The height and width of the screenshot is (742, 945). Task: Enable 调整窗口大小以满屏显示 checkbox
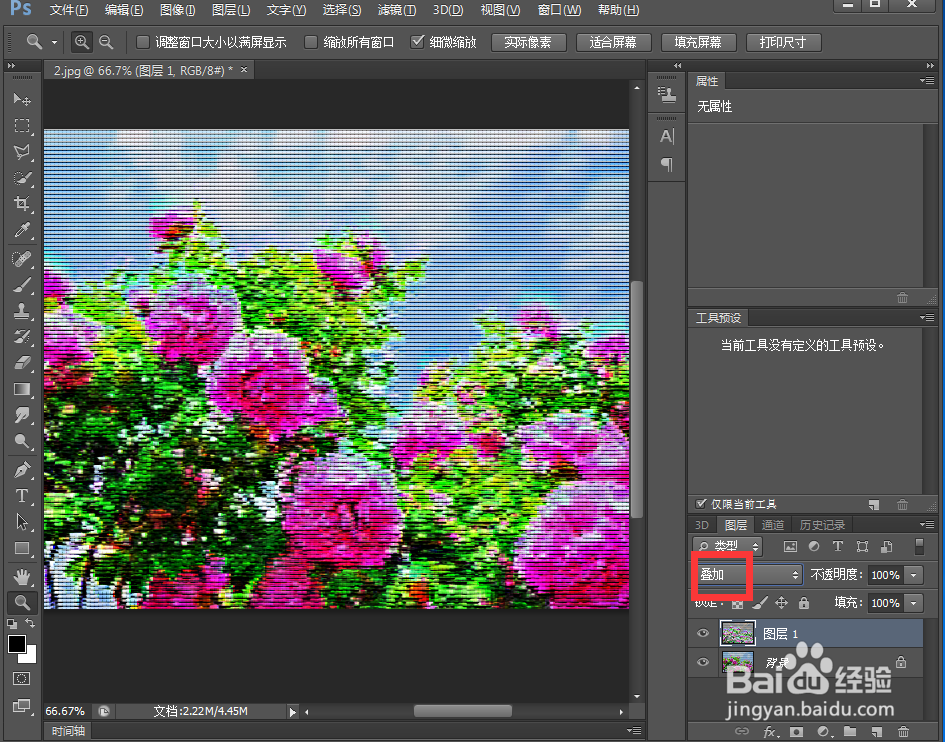coord(142,42)
